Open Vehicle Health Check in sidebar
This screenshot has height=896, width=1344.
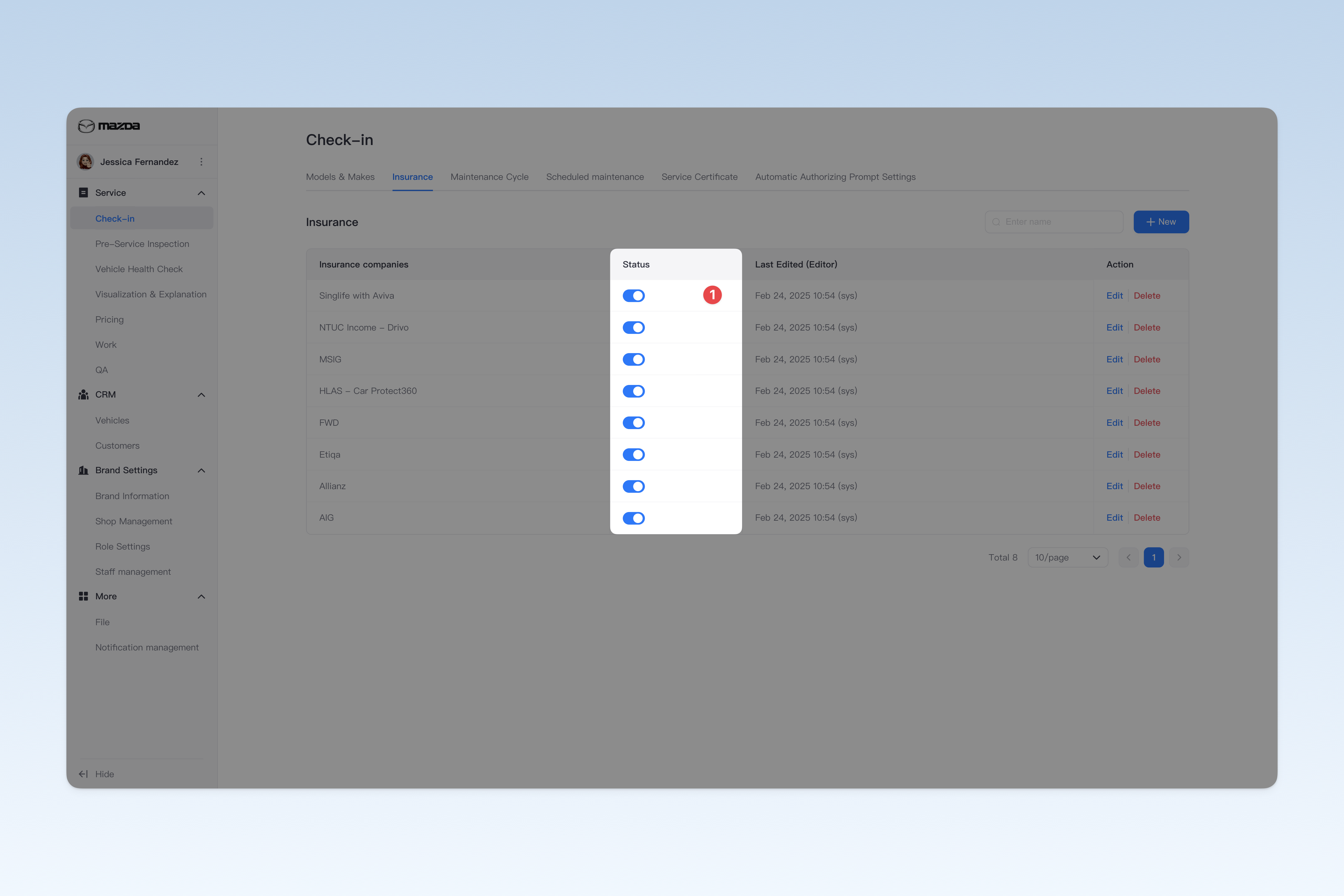click(139, 269)
